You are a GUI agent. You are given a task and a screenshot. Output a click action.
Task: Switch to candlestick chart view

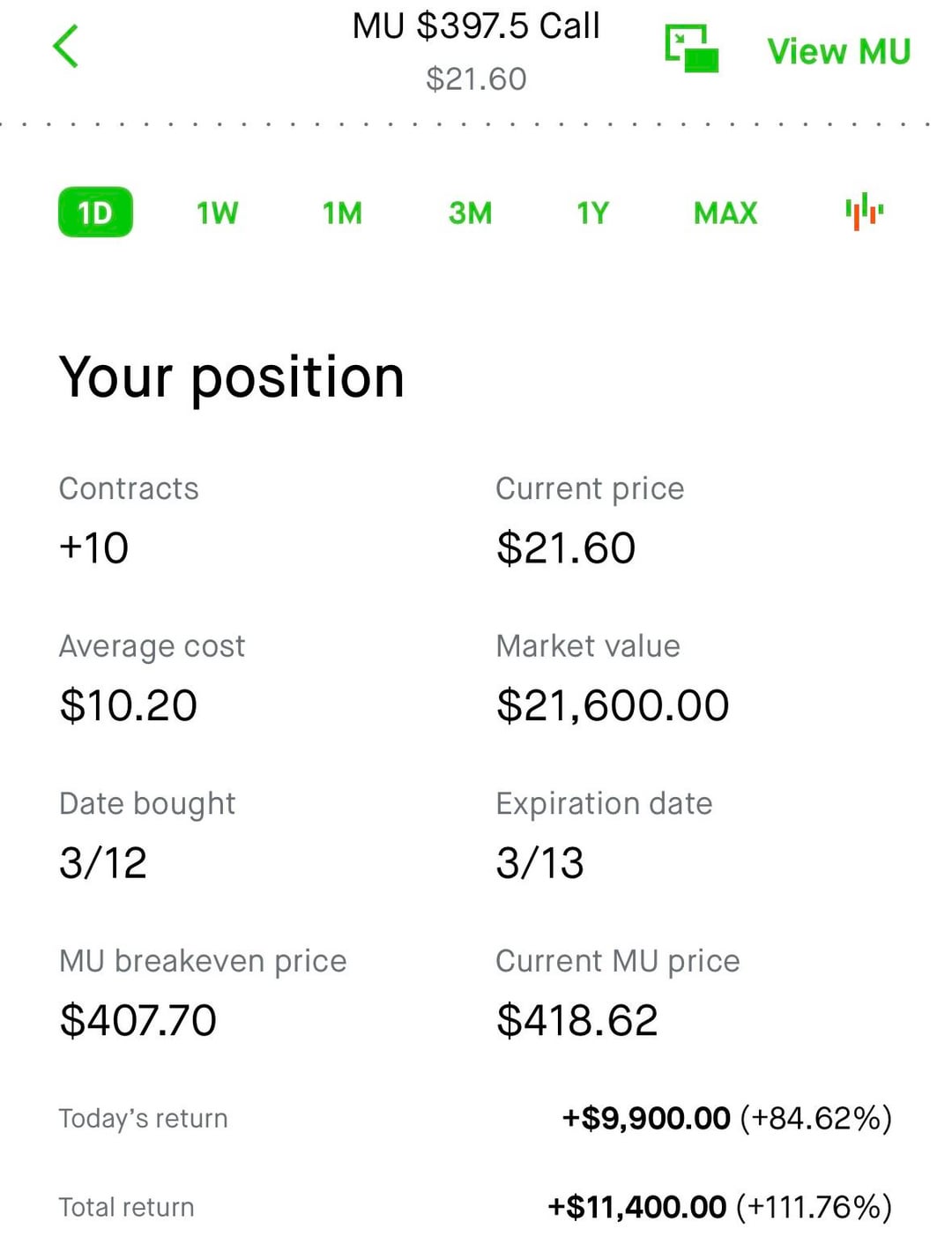point(864,212)
